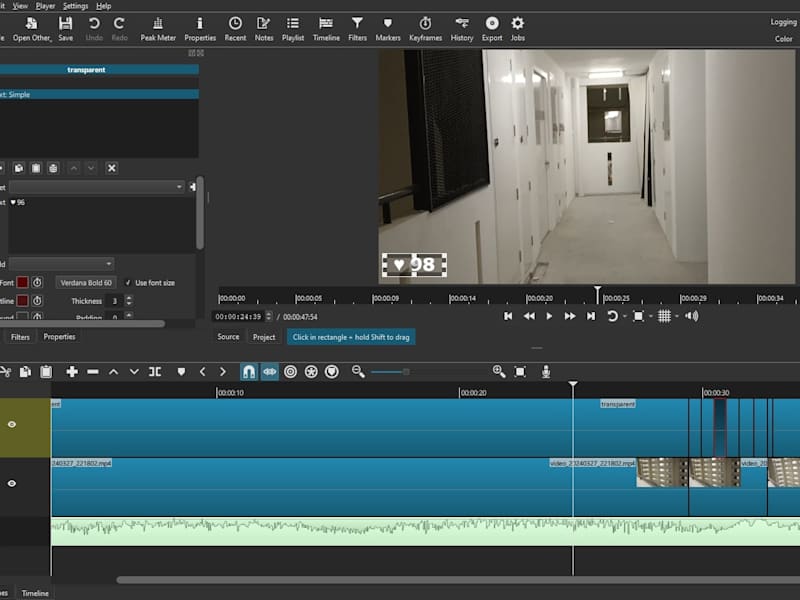Open the Keyframes panel
The height and width of the screenshot is (600, 800).
pyautogui.click(x=426, y=29)
